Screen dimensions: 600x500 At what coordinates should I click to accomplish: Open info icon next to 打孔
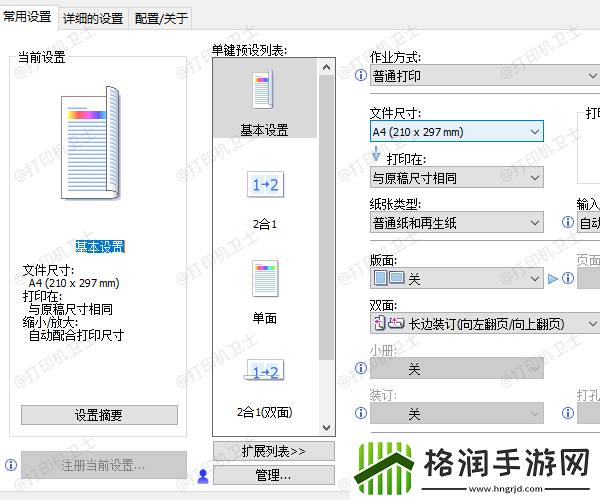(x=568, y=413)
